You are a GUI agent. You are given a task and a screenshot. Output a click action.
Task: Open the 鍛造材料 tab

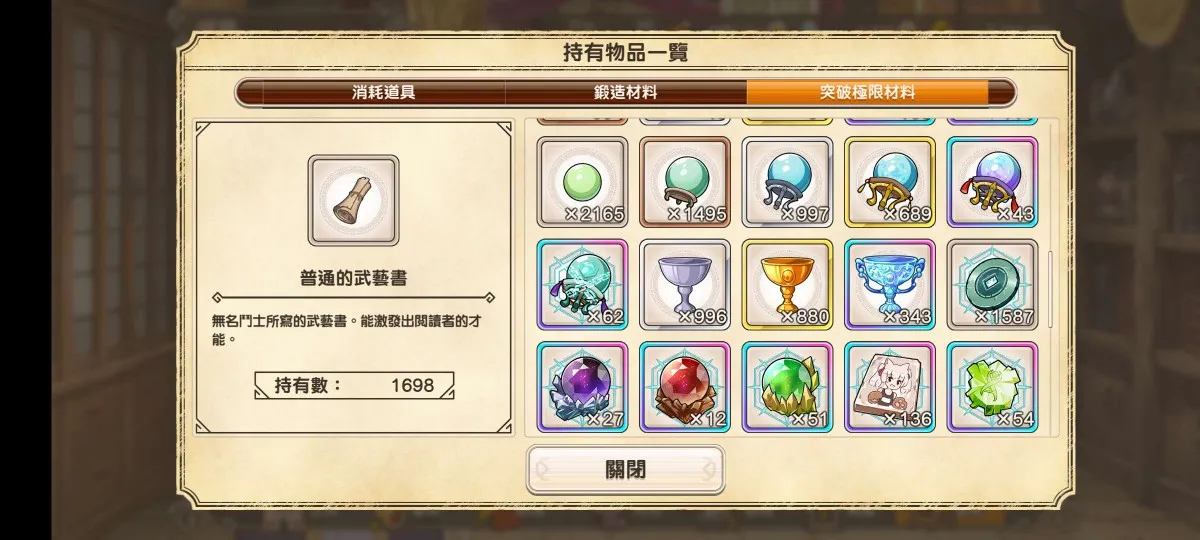[626, 92]
